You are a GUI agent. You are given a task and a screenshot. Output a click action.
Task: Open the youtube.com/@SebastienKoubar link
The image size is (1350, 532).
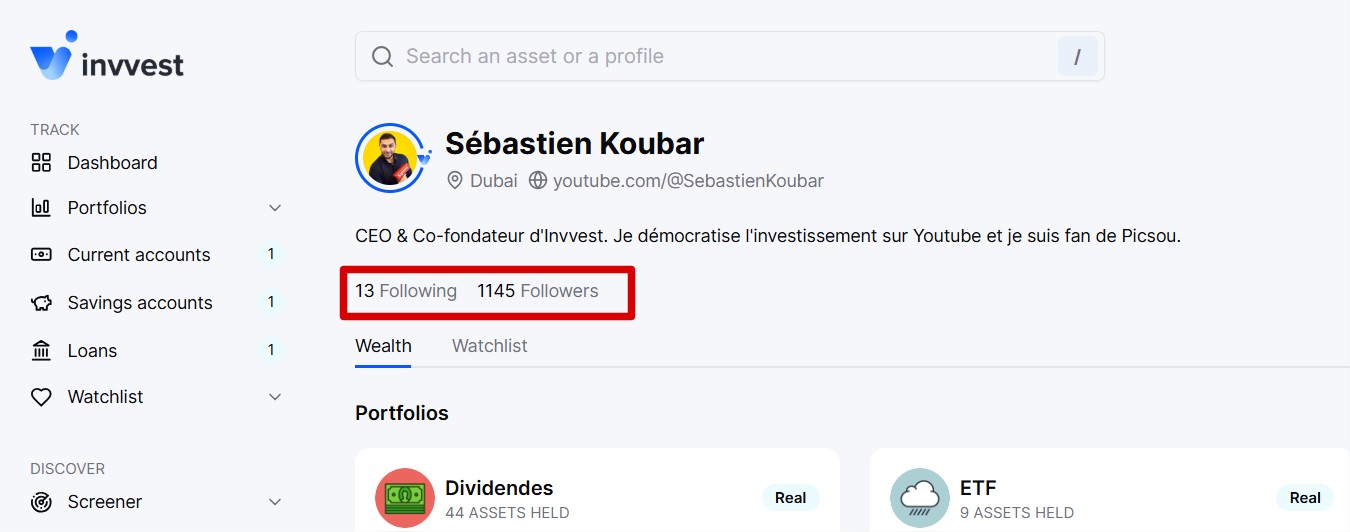pyautogui.click(x=688, y=181)
